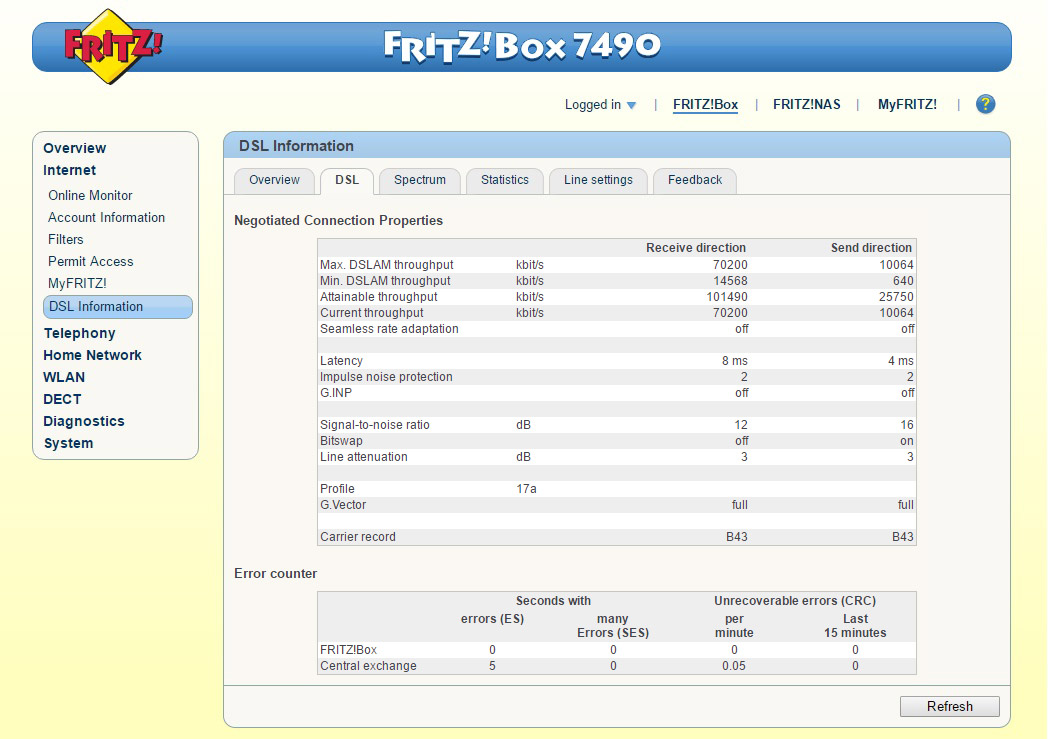Go to Filters under Internet
The height and width of the screenshot is (739, 1048).
click(66, 239)
